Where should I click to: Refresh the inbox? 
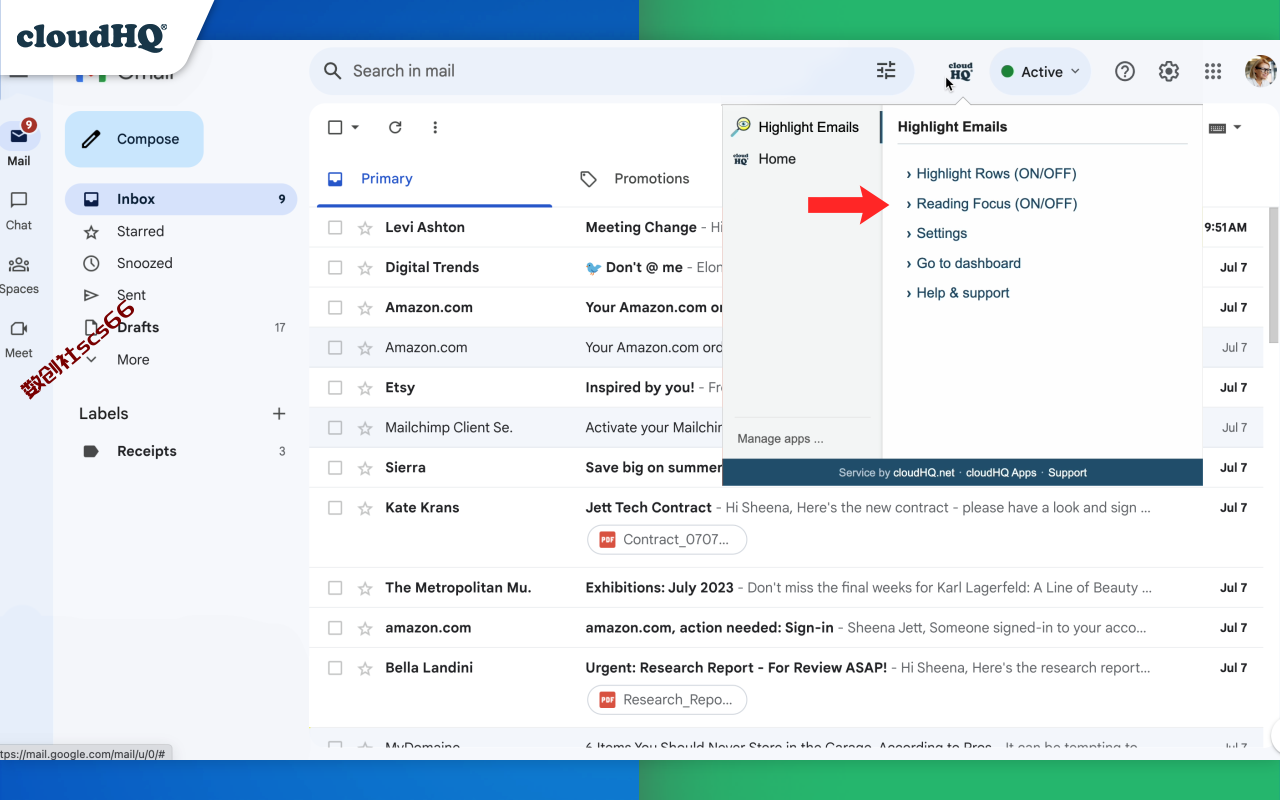tap(395, 127)
